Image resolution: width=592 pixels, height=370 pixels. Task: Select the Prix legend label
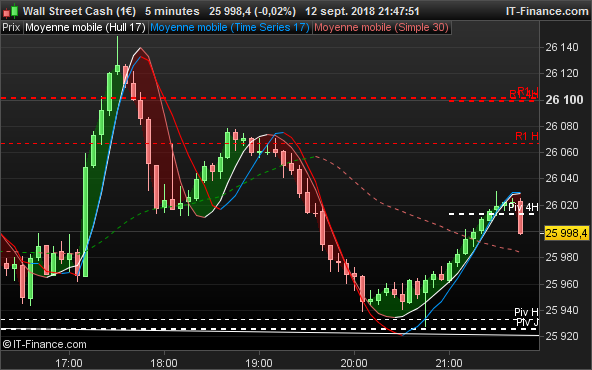click(11, 28)
